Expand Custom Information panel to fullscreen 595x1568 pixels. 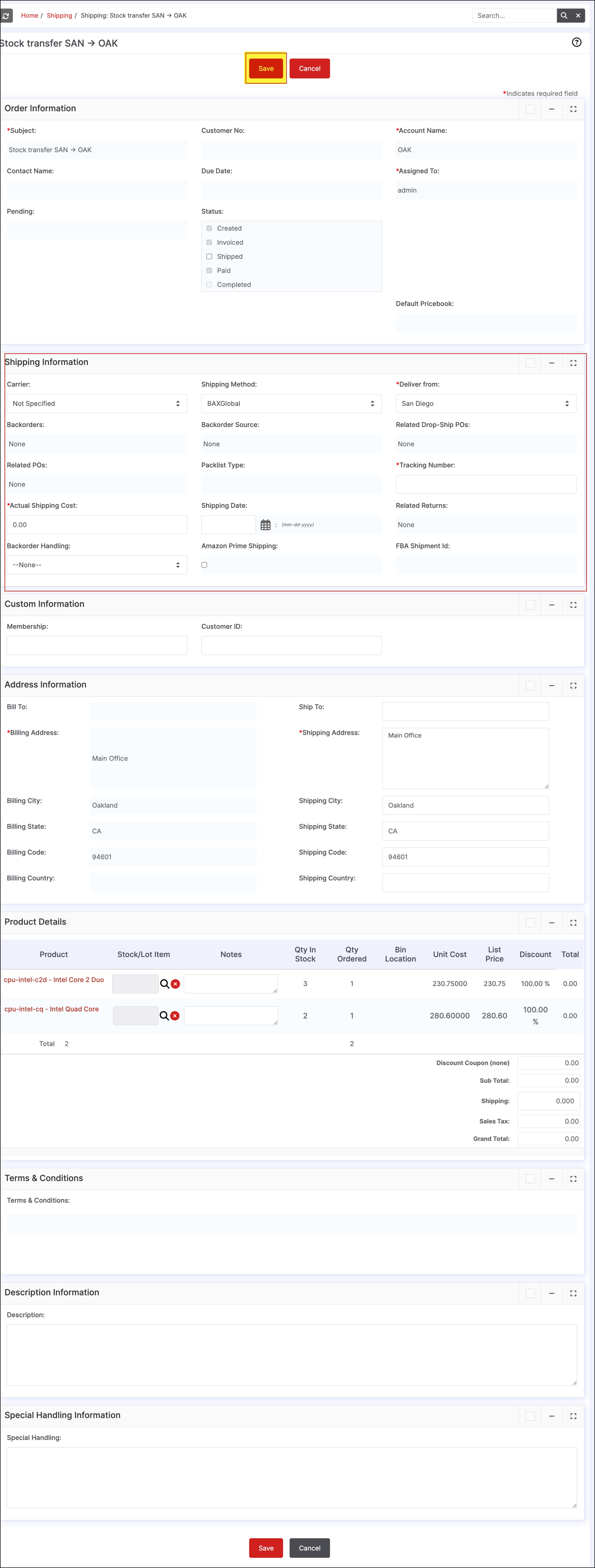click(573, 605)
